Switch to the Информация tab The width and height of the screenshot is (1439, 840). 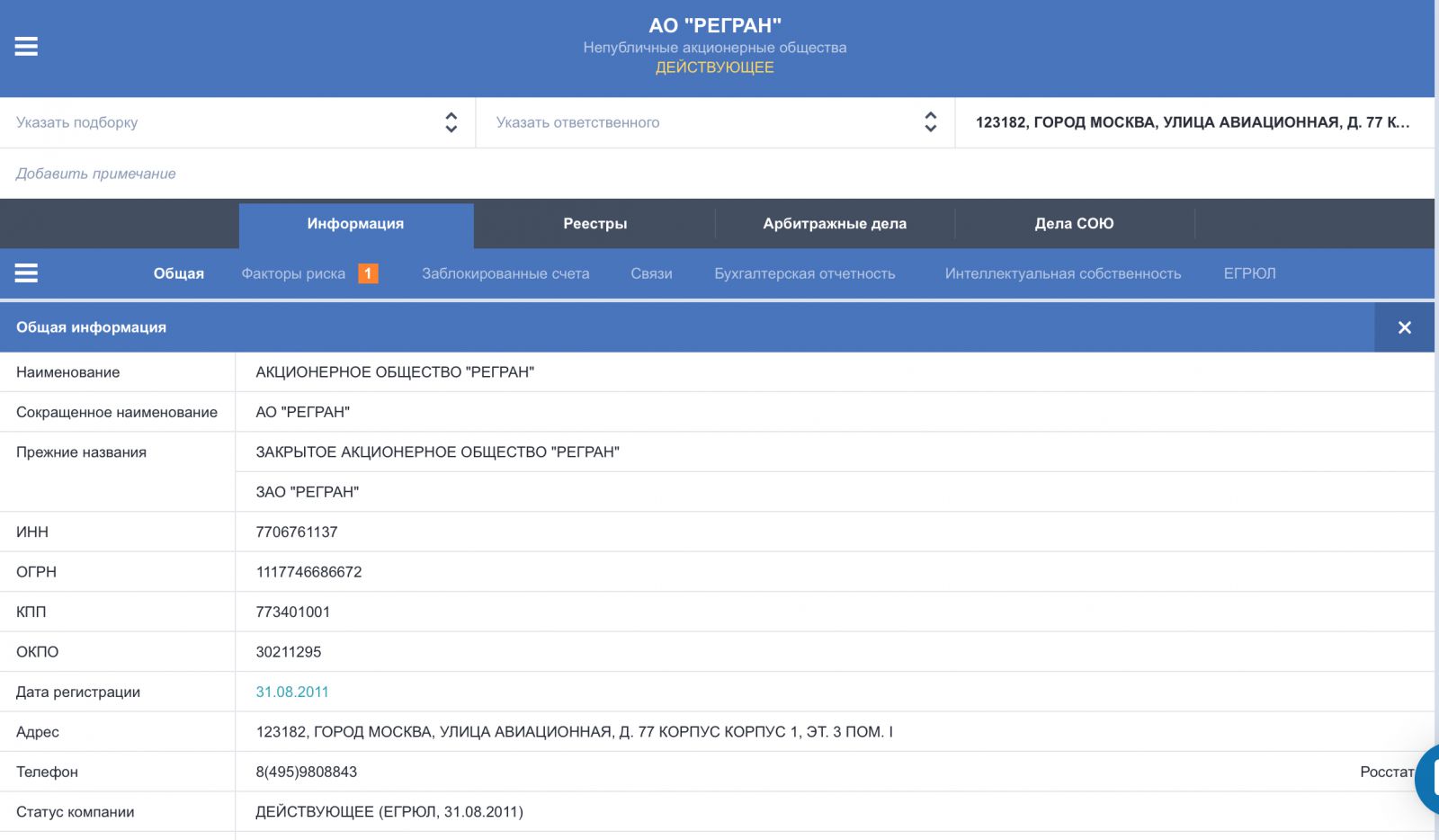[355, 224]
